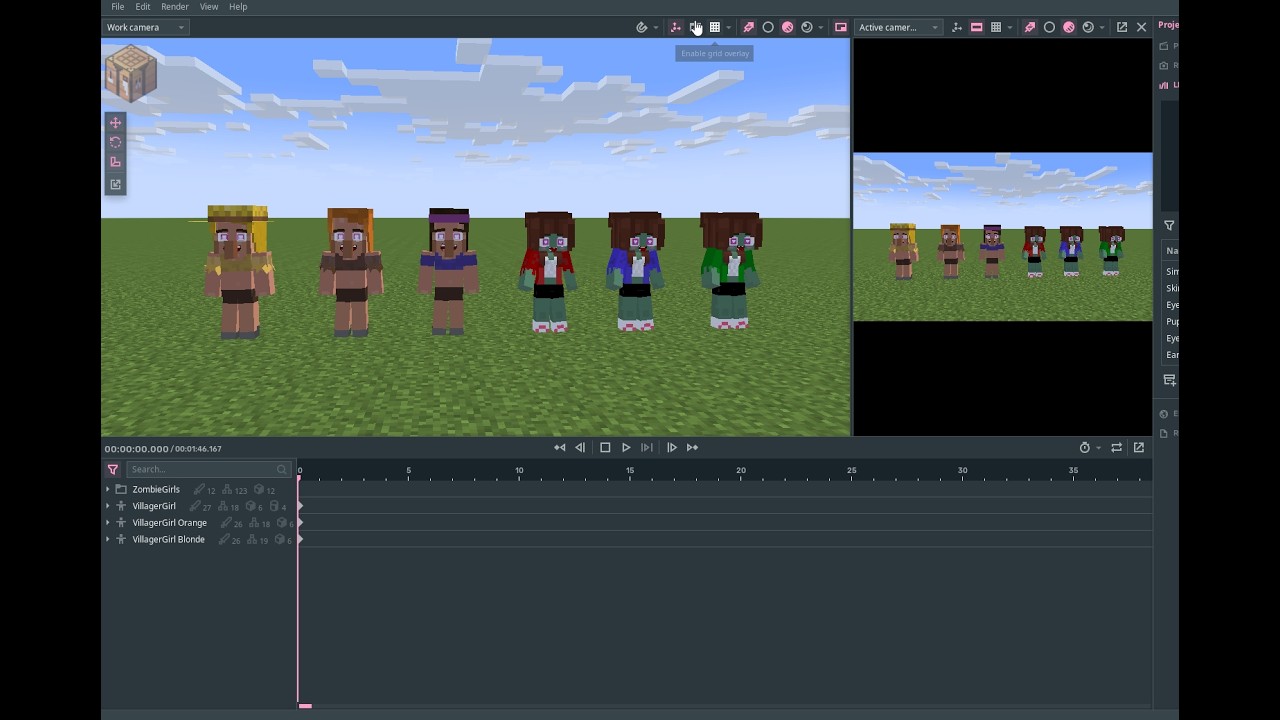Enable grid overlay in Active camera view
1280x720 pixels.
pyautogui.click(x=996, y=27)
